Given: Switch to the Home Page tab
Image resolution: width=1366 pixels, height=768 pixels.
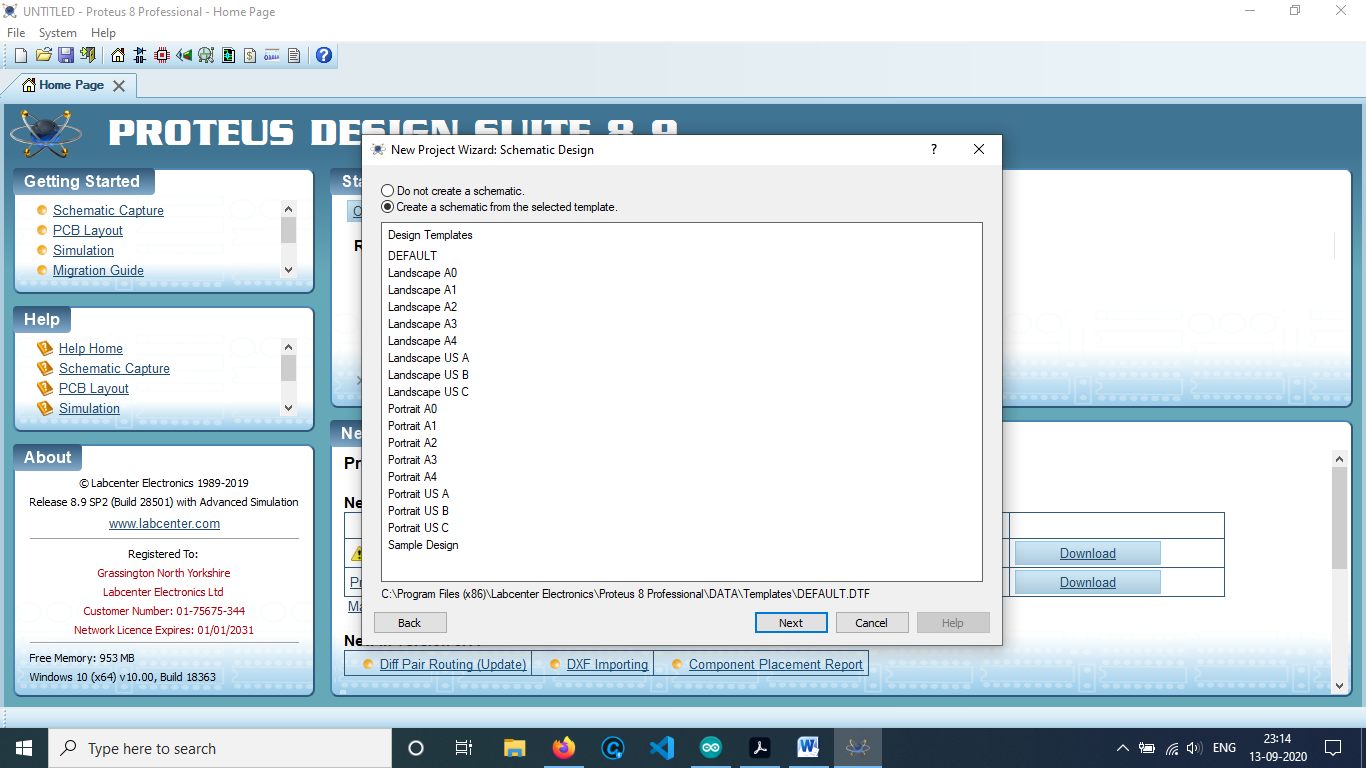Looking at the screenshot, I should point(71,85).
